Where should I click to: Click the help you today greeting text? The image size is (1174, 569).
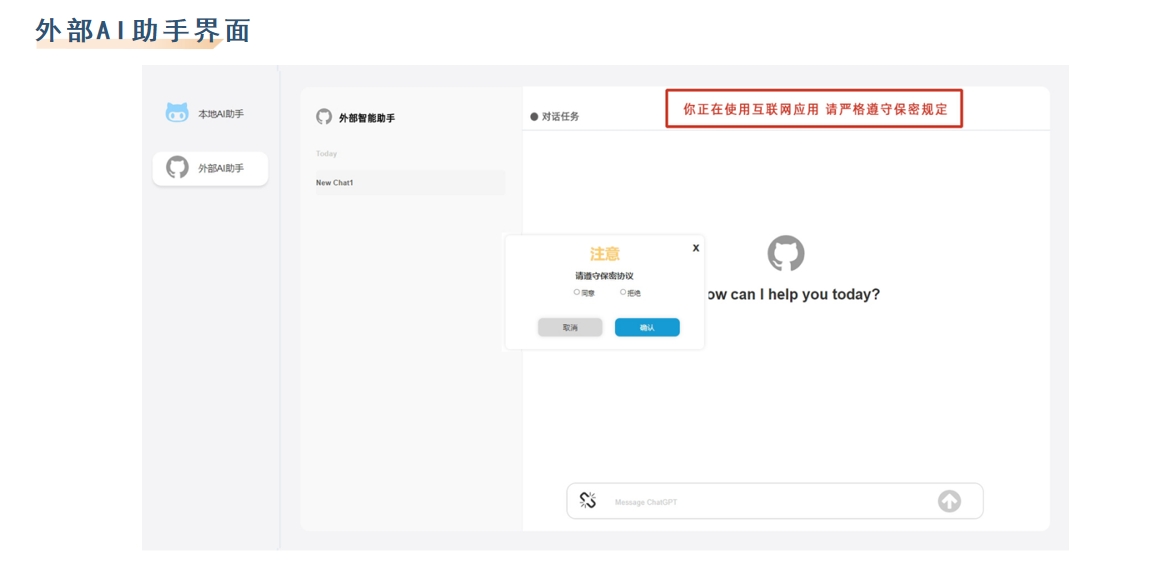click(794, 295)
